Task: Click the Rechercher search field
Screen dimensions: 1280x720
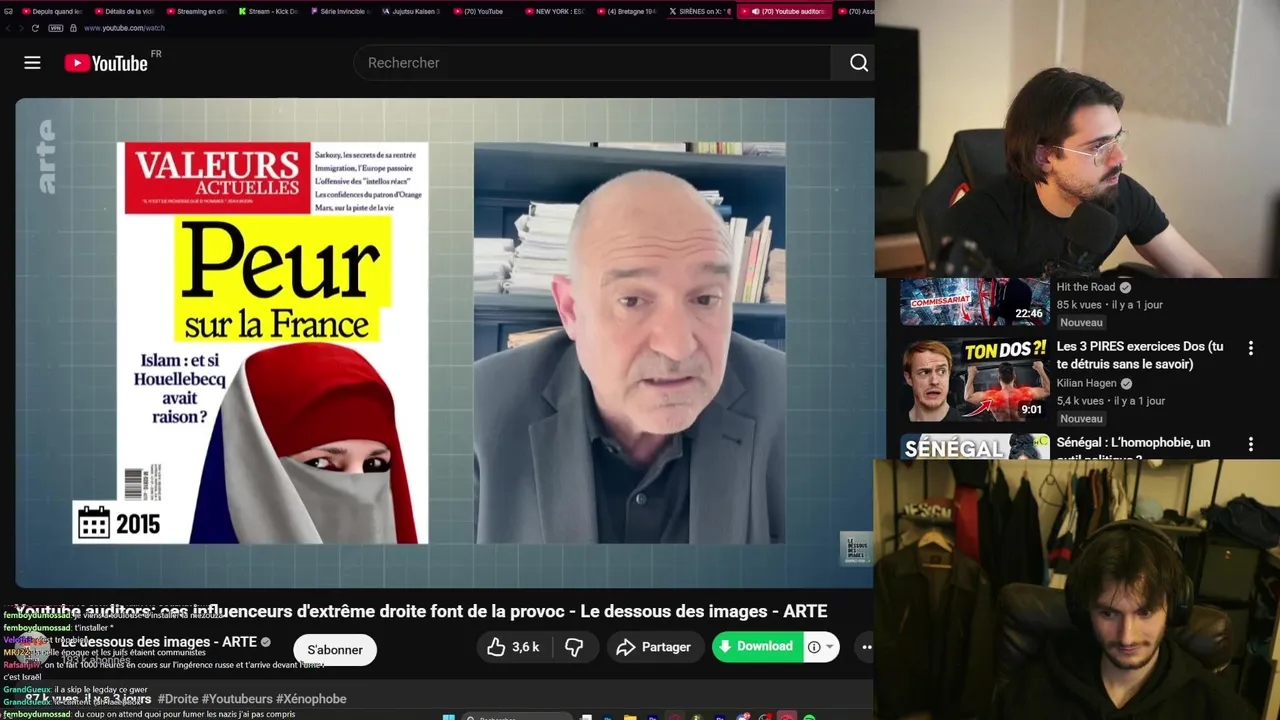Action: (x=592, y=63)
